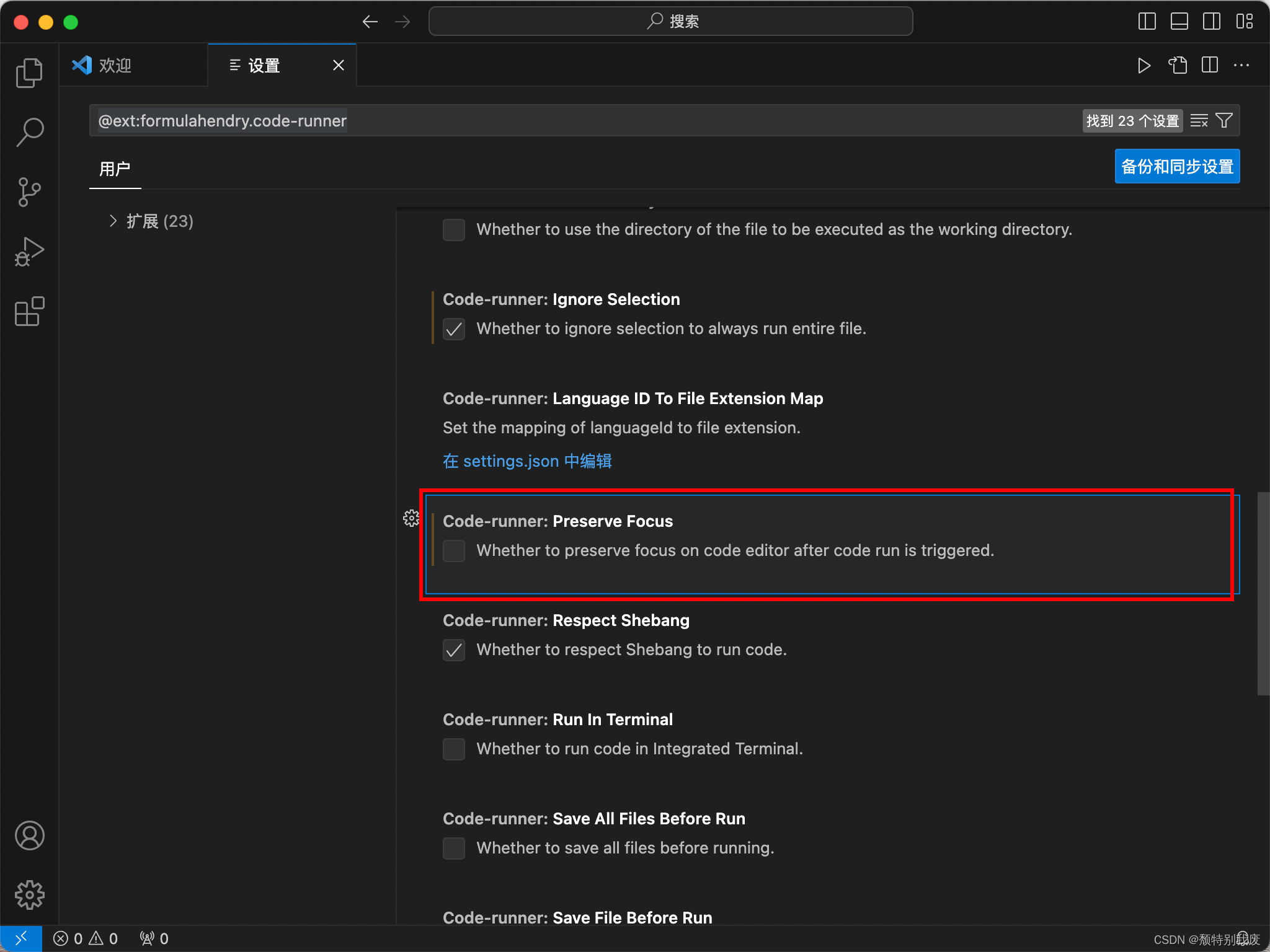Image resolution: width=1270 pixels, height=952 pixels.
Task: Open the customize layout icon
Action: pyautogui.click(x=1244, y=22)
